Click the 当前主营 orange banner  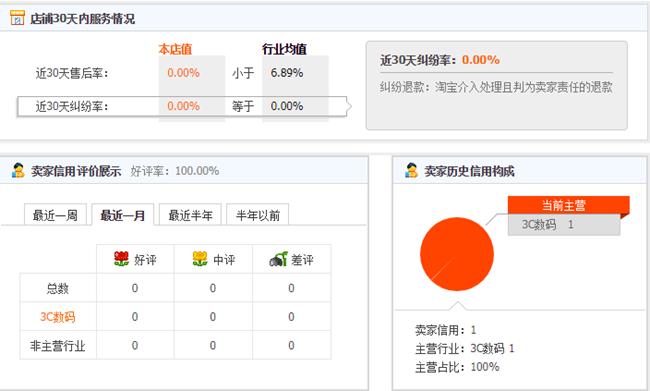pos(568,205)
